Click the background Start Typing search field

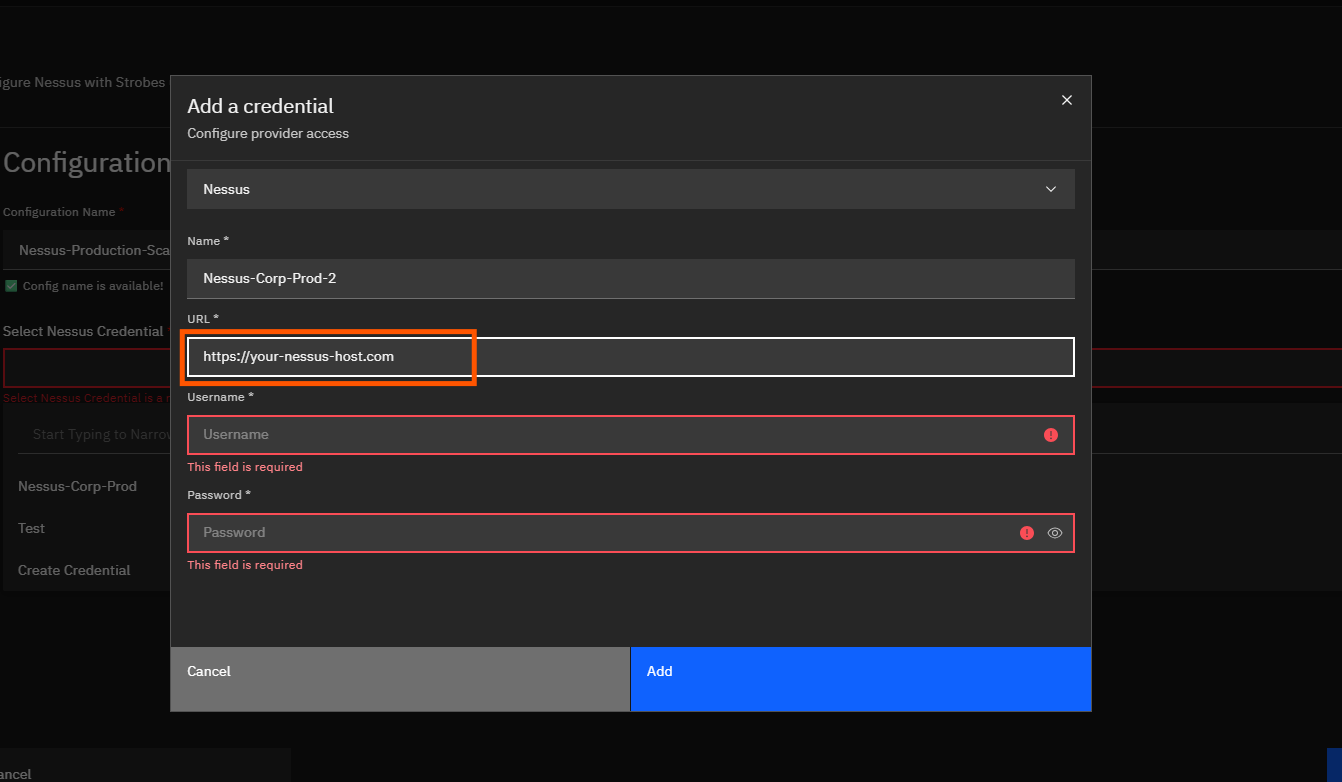(94, 435)
